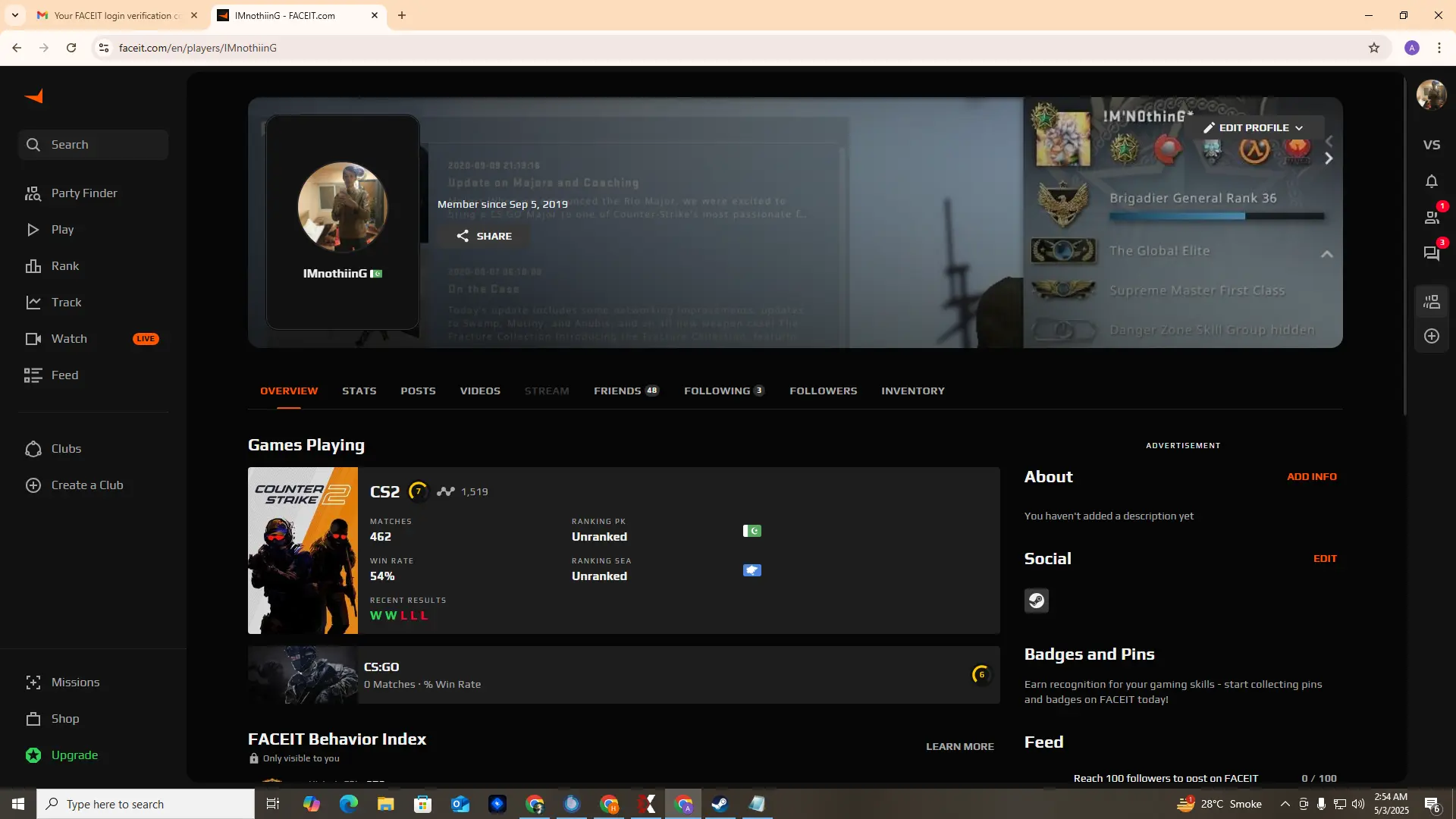Click Learn More for Behavior Index
This screenshot has width=1456, height=819.
point(959,746)
